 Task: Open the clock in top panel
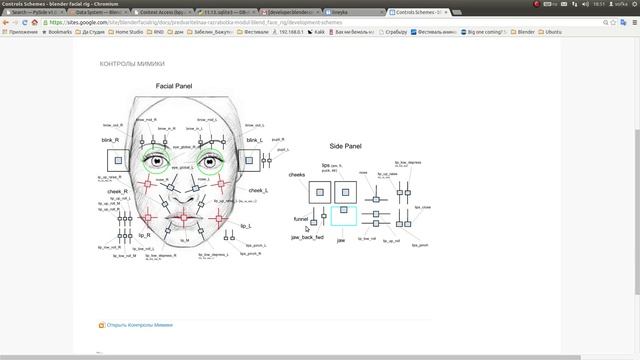tap(598, 4)
